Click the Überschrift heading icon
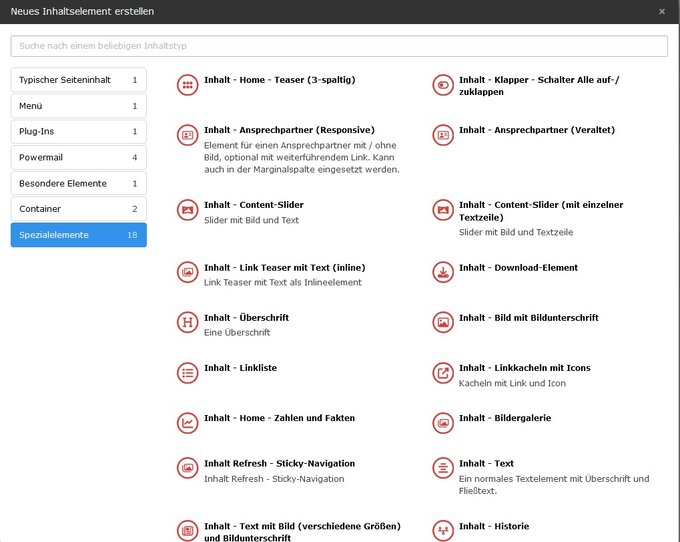 coord(186,322)
